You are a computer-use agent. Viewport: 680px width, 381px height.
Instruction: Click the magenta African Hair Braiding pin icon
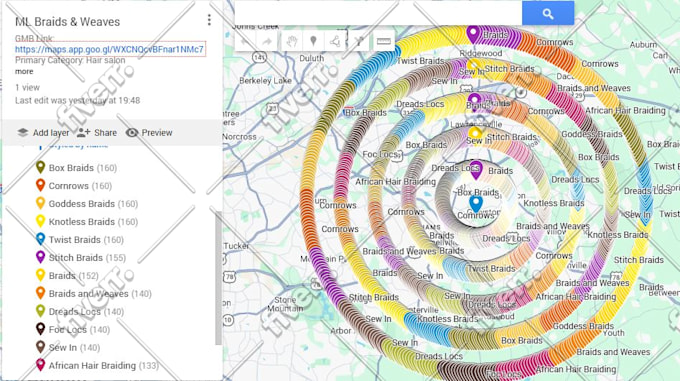coord(40,365)
